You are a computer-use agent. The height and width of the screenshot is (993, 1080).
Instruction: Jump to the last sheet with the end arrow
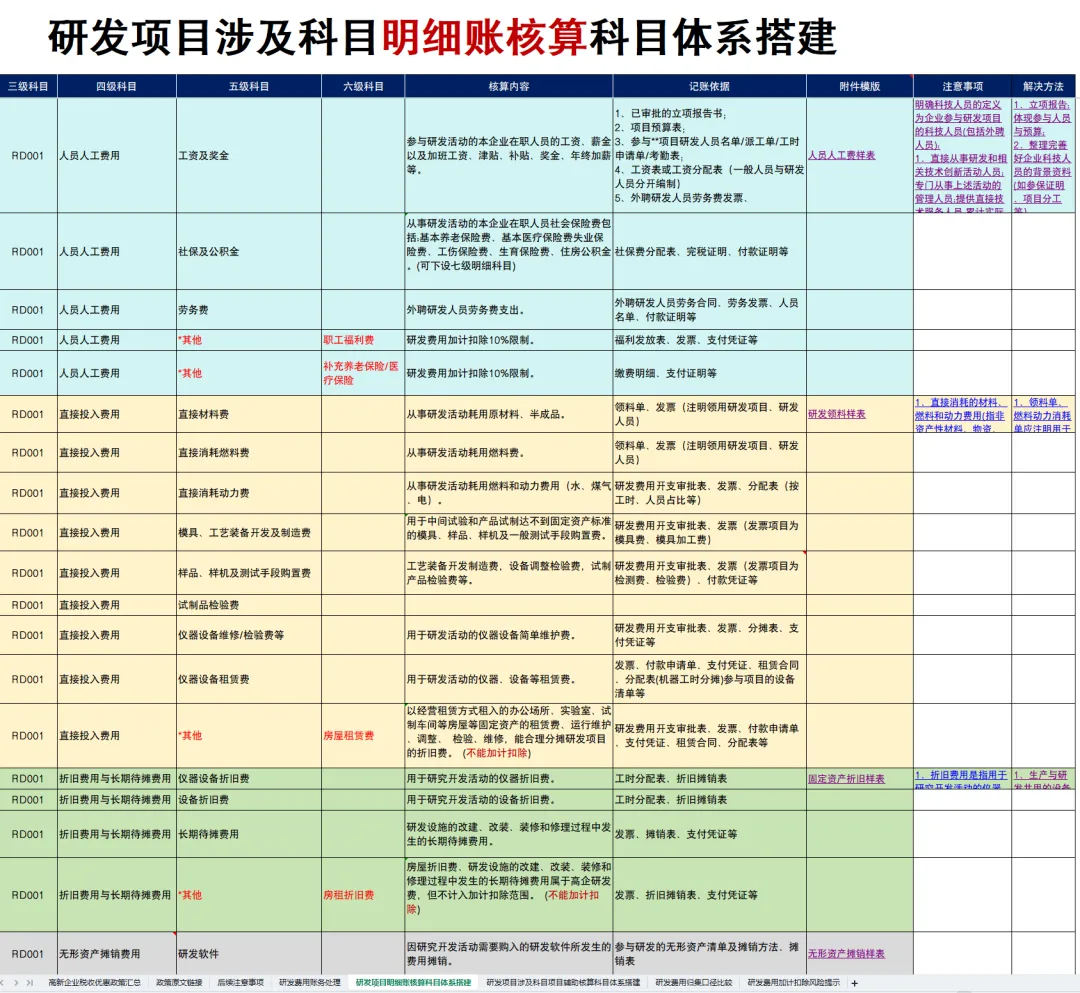point(29,983)
